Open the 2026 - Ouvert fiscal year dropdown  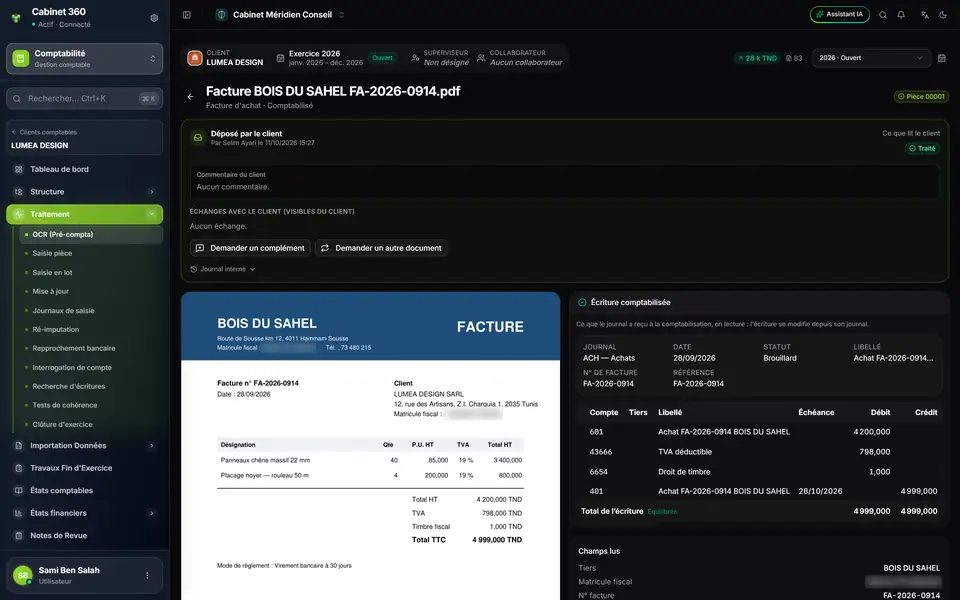(871, 58)
